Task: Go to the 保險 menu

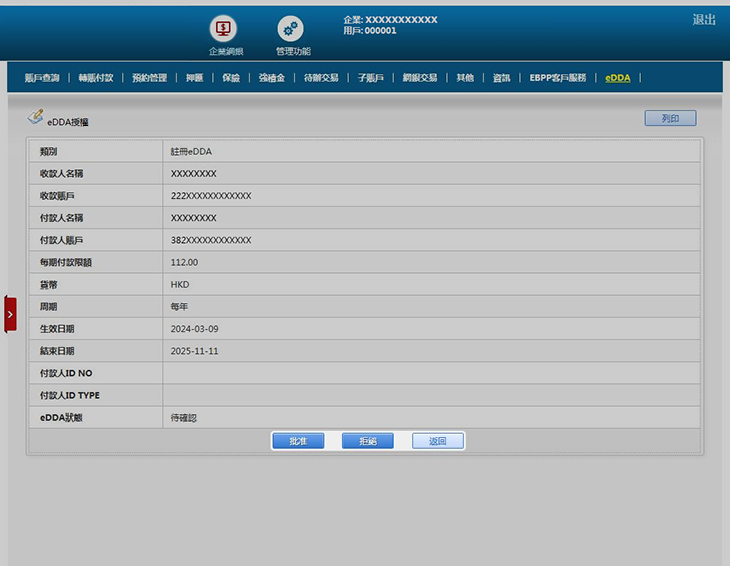Action: tap(231, 78)
